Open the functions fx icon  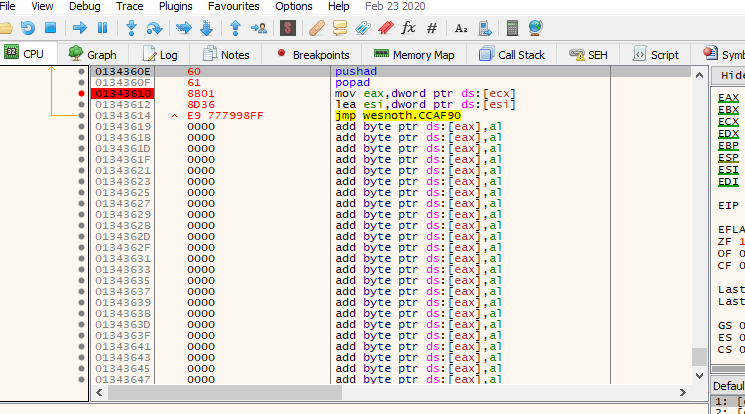tap(409, 28)
